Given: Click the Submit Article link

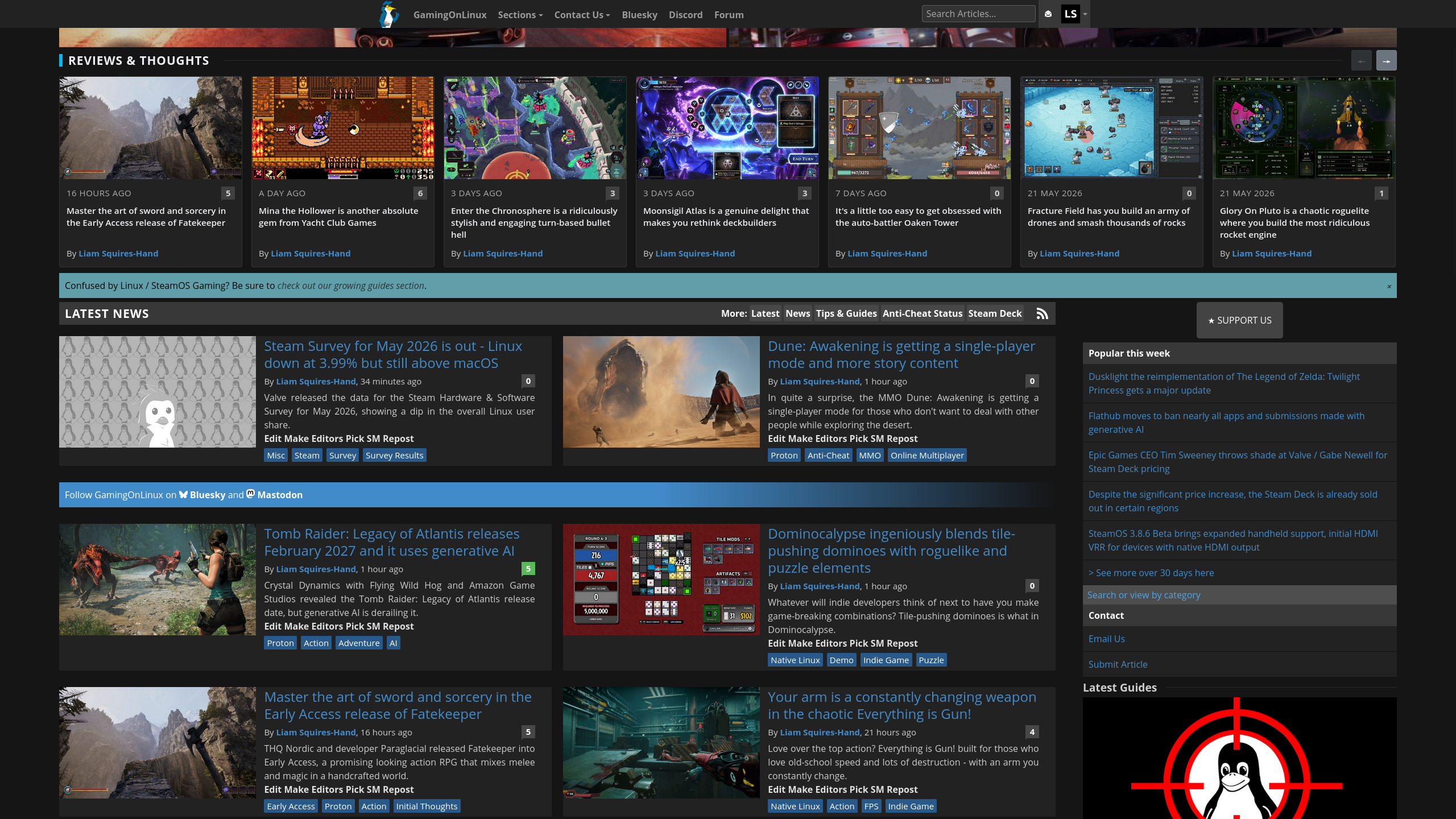Looking at the screenshot, I should 1118,664.
